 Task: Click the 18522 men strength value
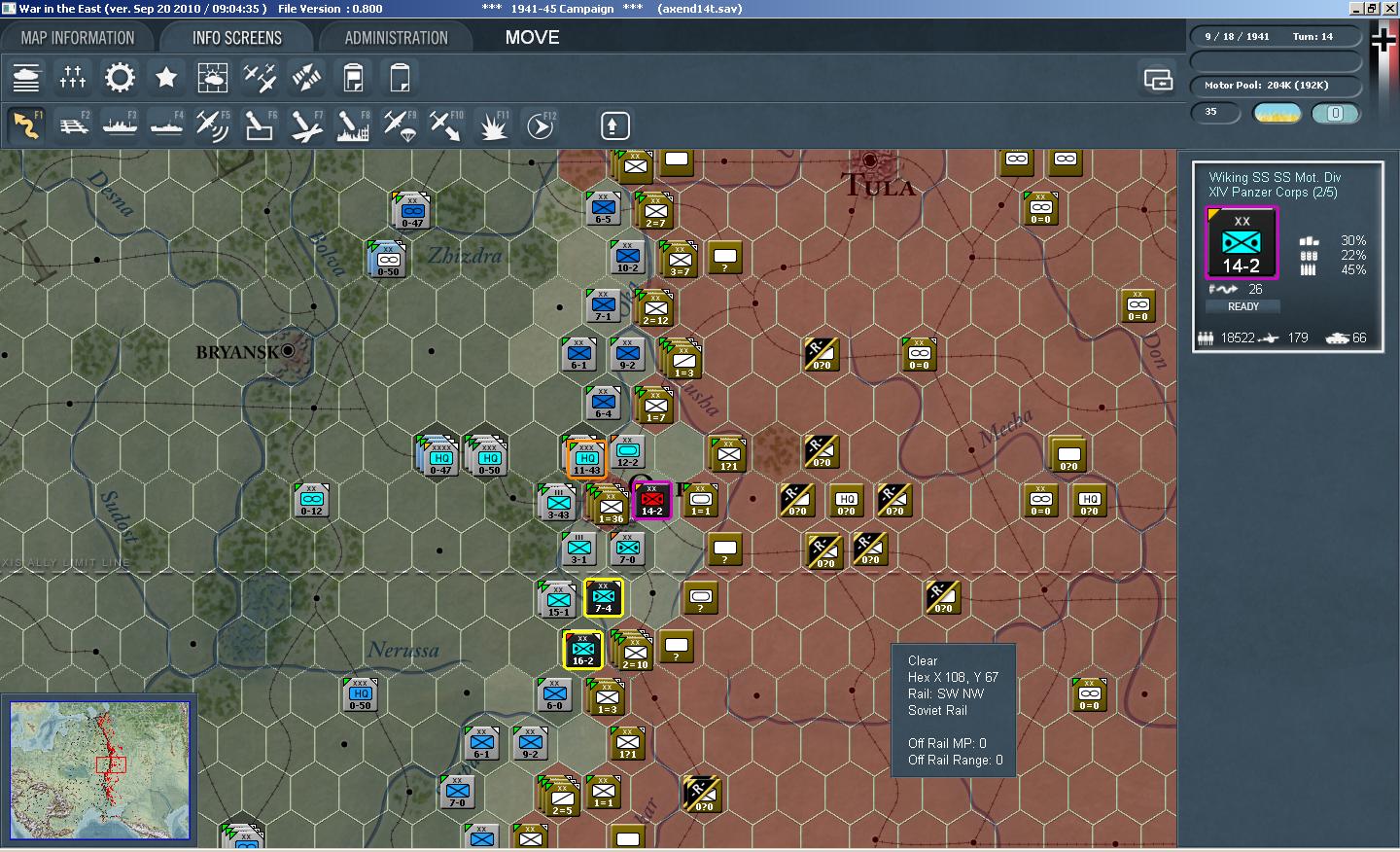tap(1237, 337)
